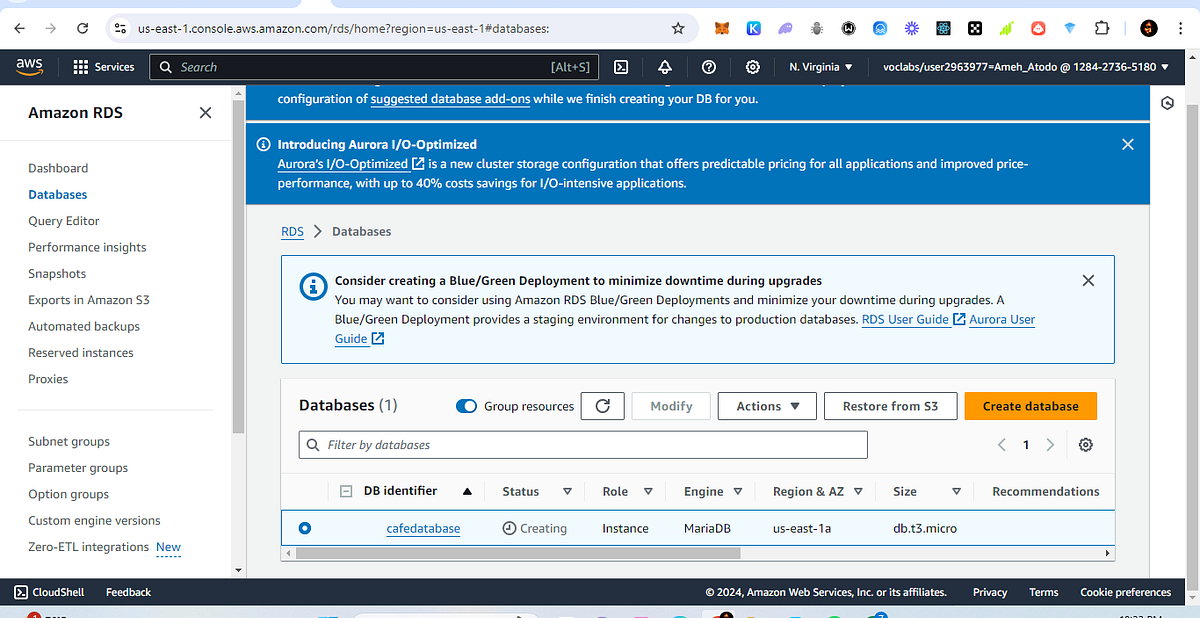The height and width of the screenshot is (618, 1200).
Task: Open CloudShell from the bottom status bar
Action: click(x=48, y=591)
